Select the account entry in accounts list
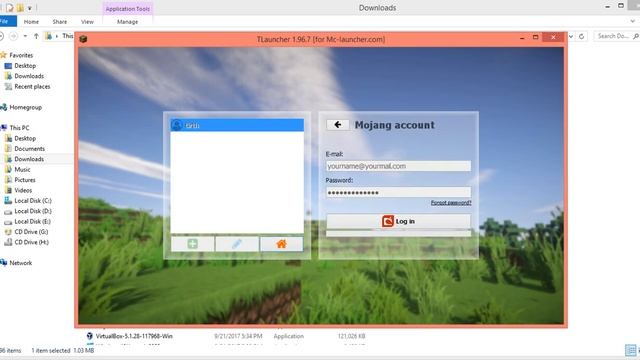 click(x=237, y=125)
